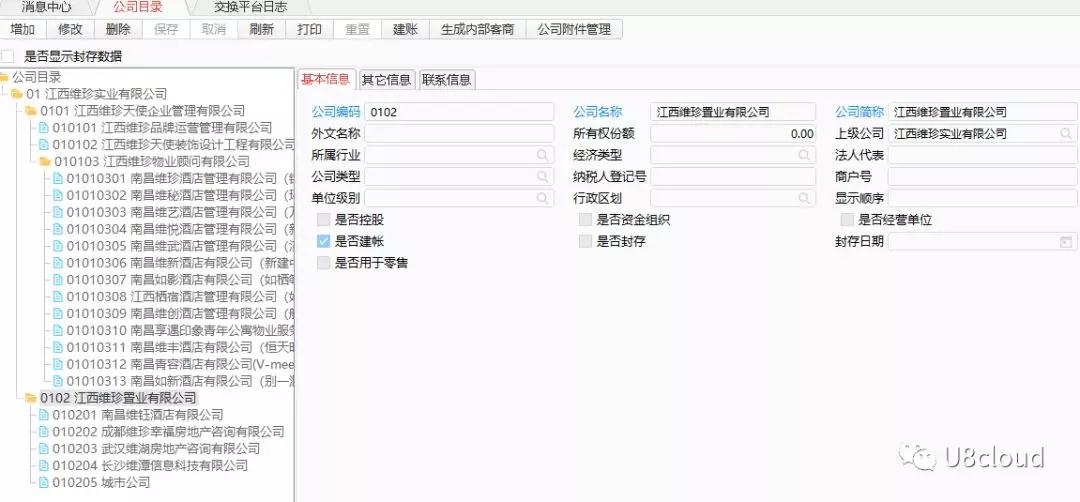
Task: Click document icon of 01010307 南昌如影酒店
Action: pos(58,280)
